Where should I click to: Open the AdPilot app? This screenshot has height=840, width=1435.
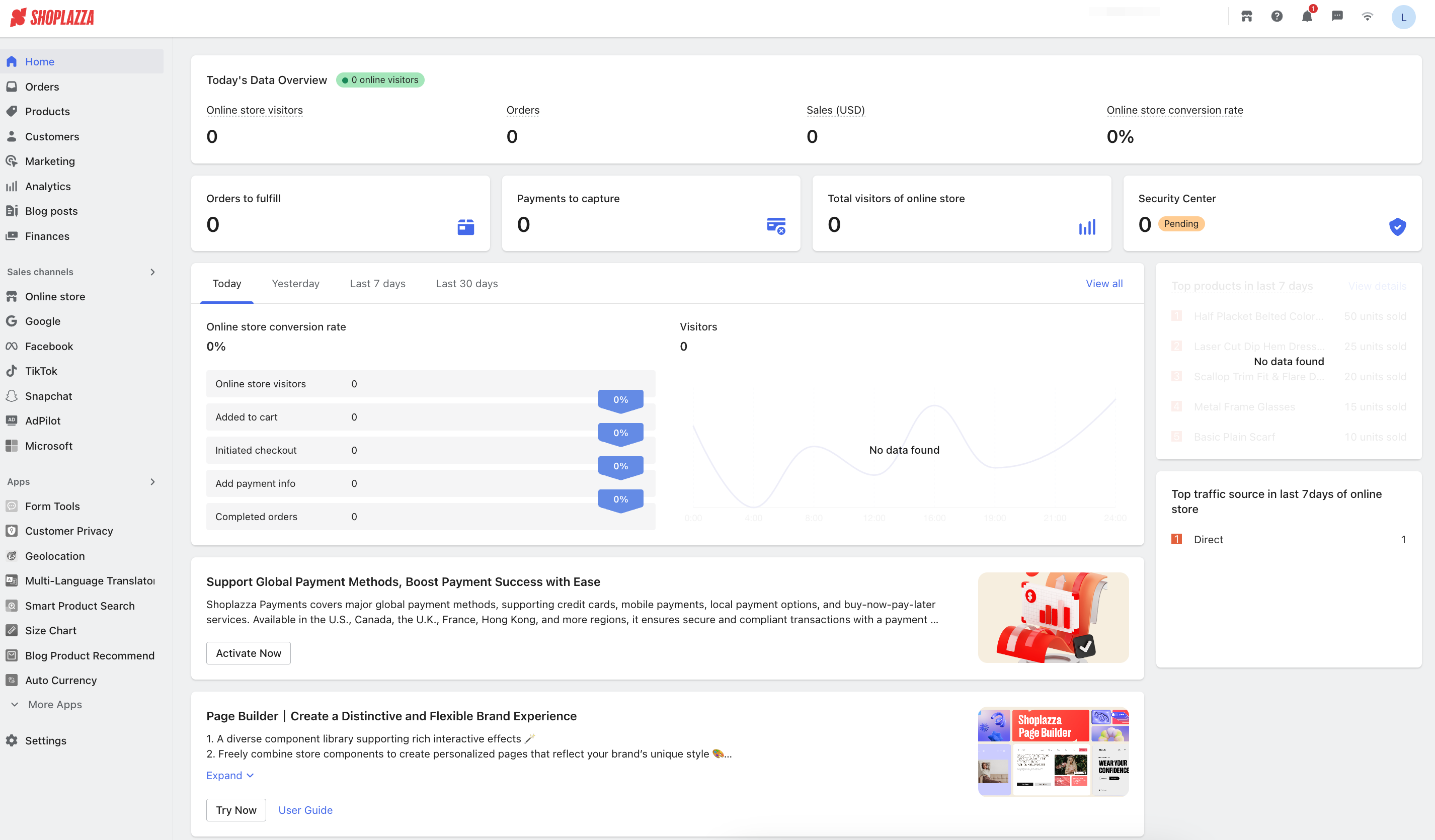click(x=43, y=420)
